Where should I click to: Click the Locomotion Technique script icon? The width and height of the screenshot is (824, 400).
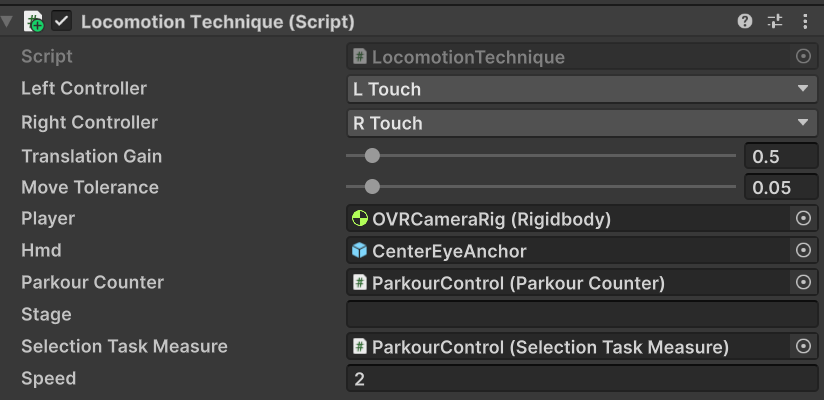(x=33, y=21)
